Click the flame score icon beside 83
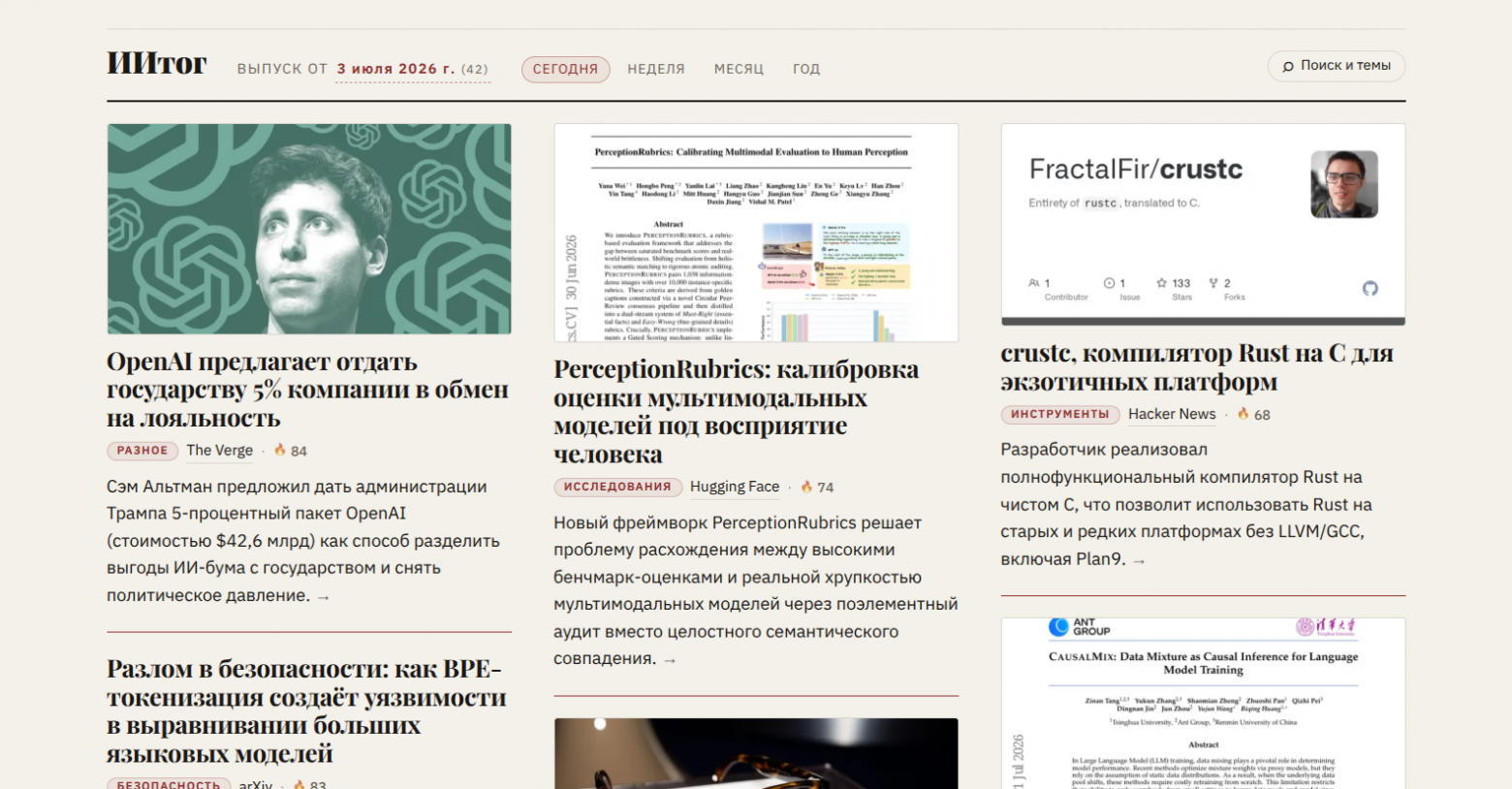1512x789 pixels. click(x=299, y=784)
